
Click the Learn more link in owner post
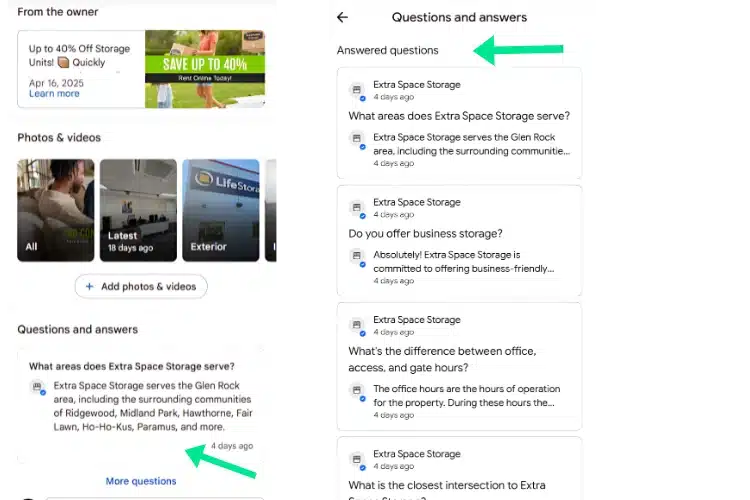pos(54,94)
